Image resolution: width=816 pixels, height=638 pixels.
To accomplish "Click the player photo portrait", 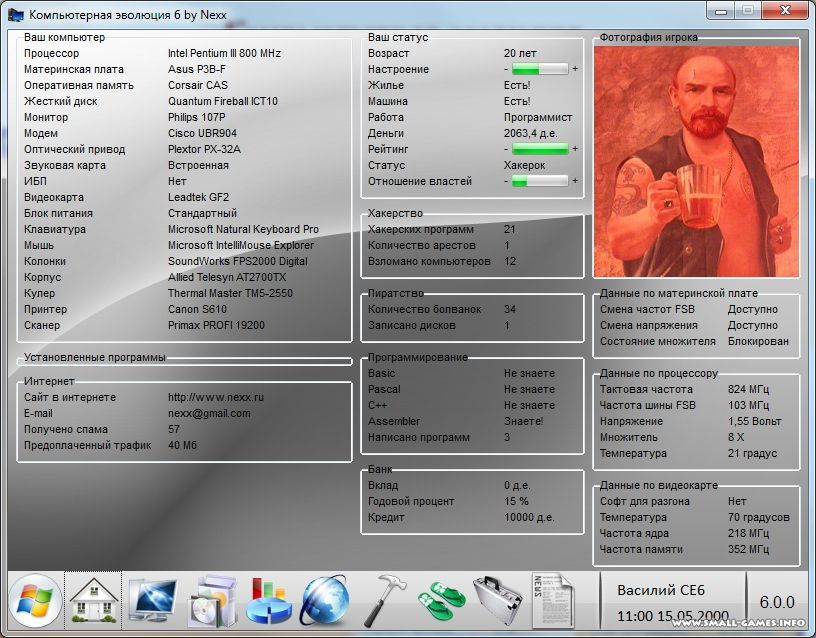I will (x=696, y=161).
